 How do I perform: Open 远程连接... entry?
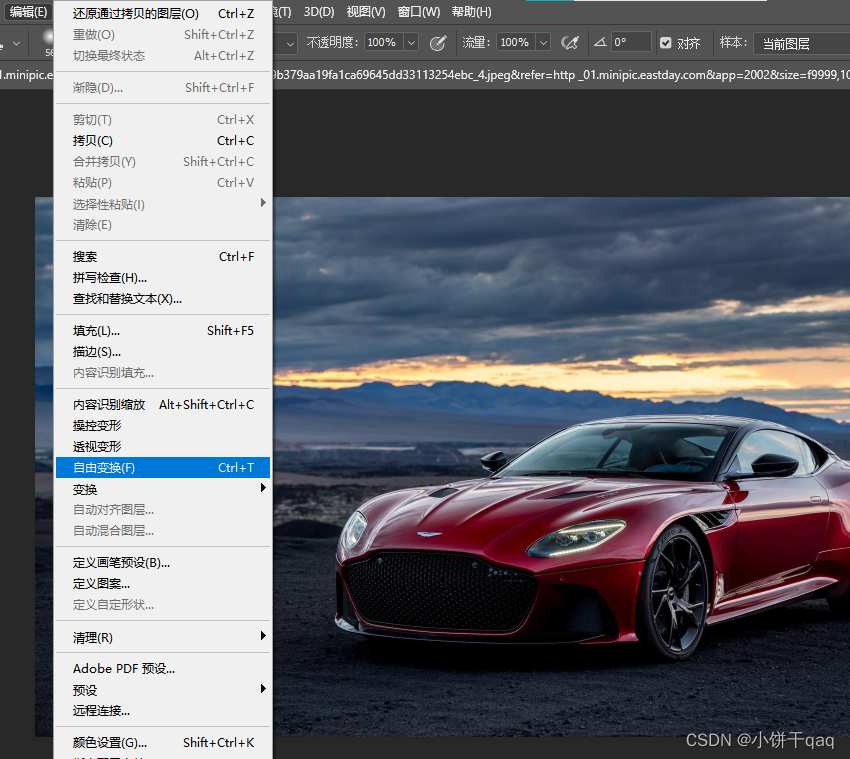pyautogui.click(x=163, y=711)
